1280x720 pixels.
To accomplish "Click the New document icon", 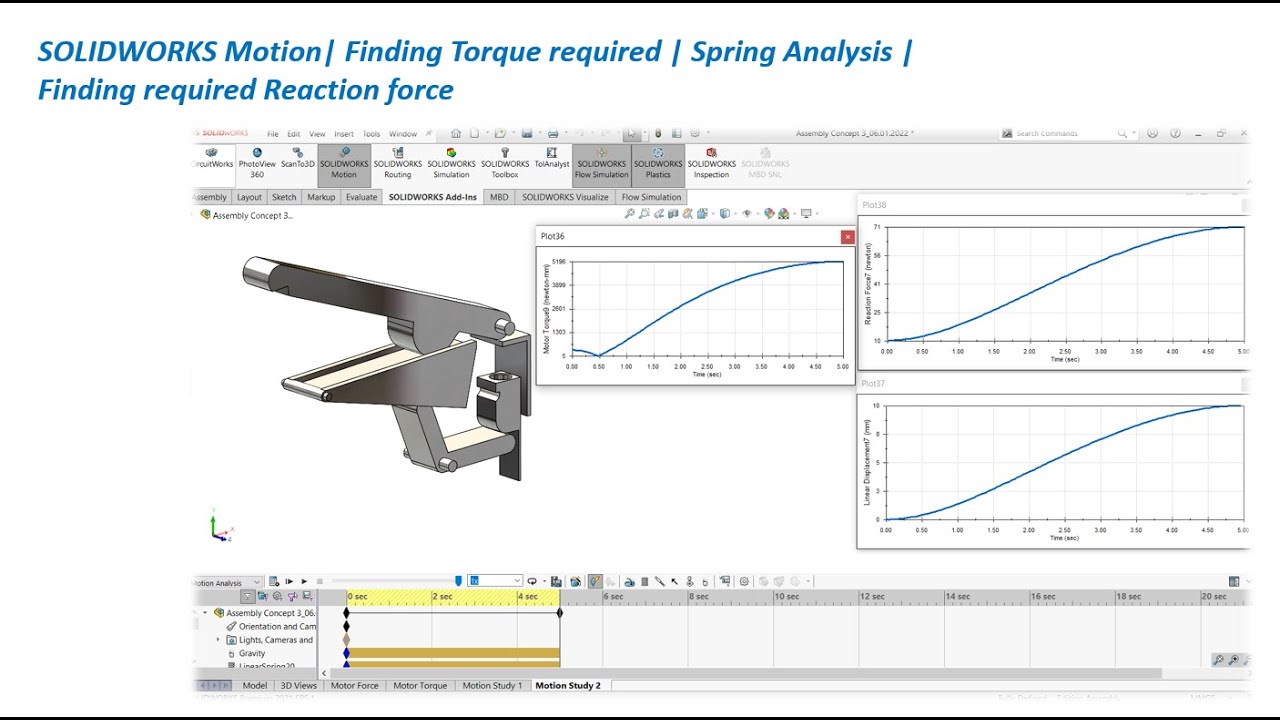I will click(x=474, y=133).
